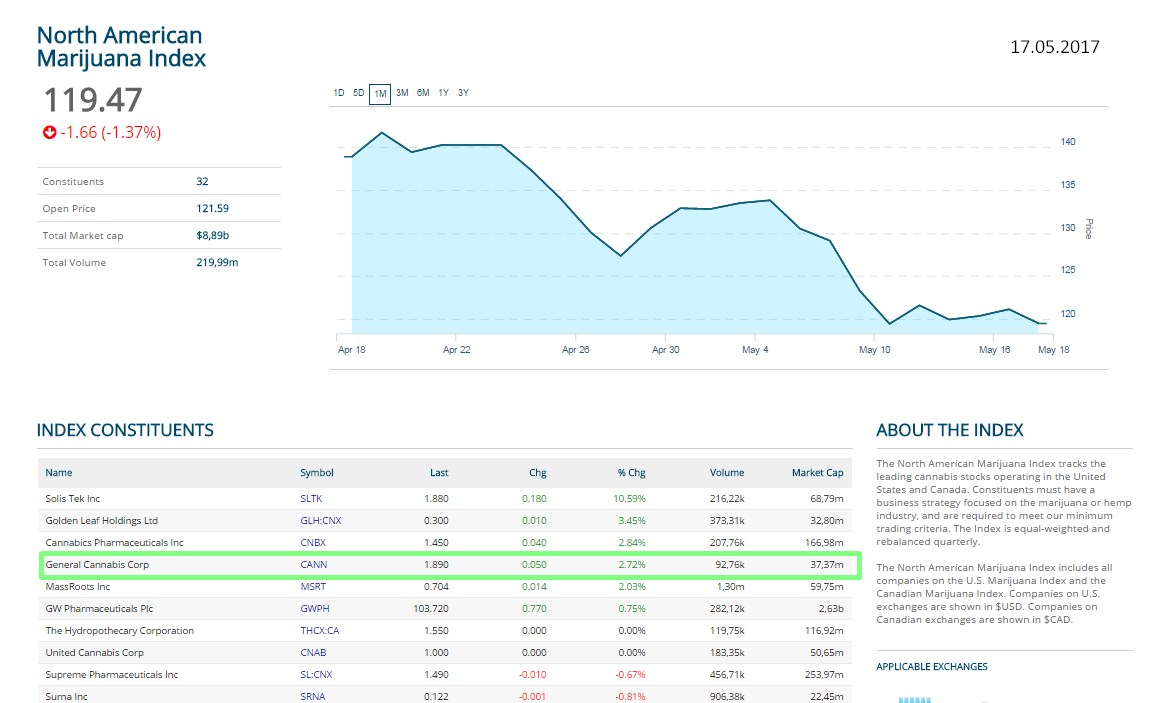Display the 3Y chart range

pos(463,93)
